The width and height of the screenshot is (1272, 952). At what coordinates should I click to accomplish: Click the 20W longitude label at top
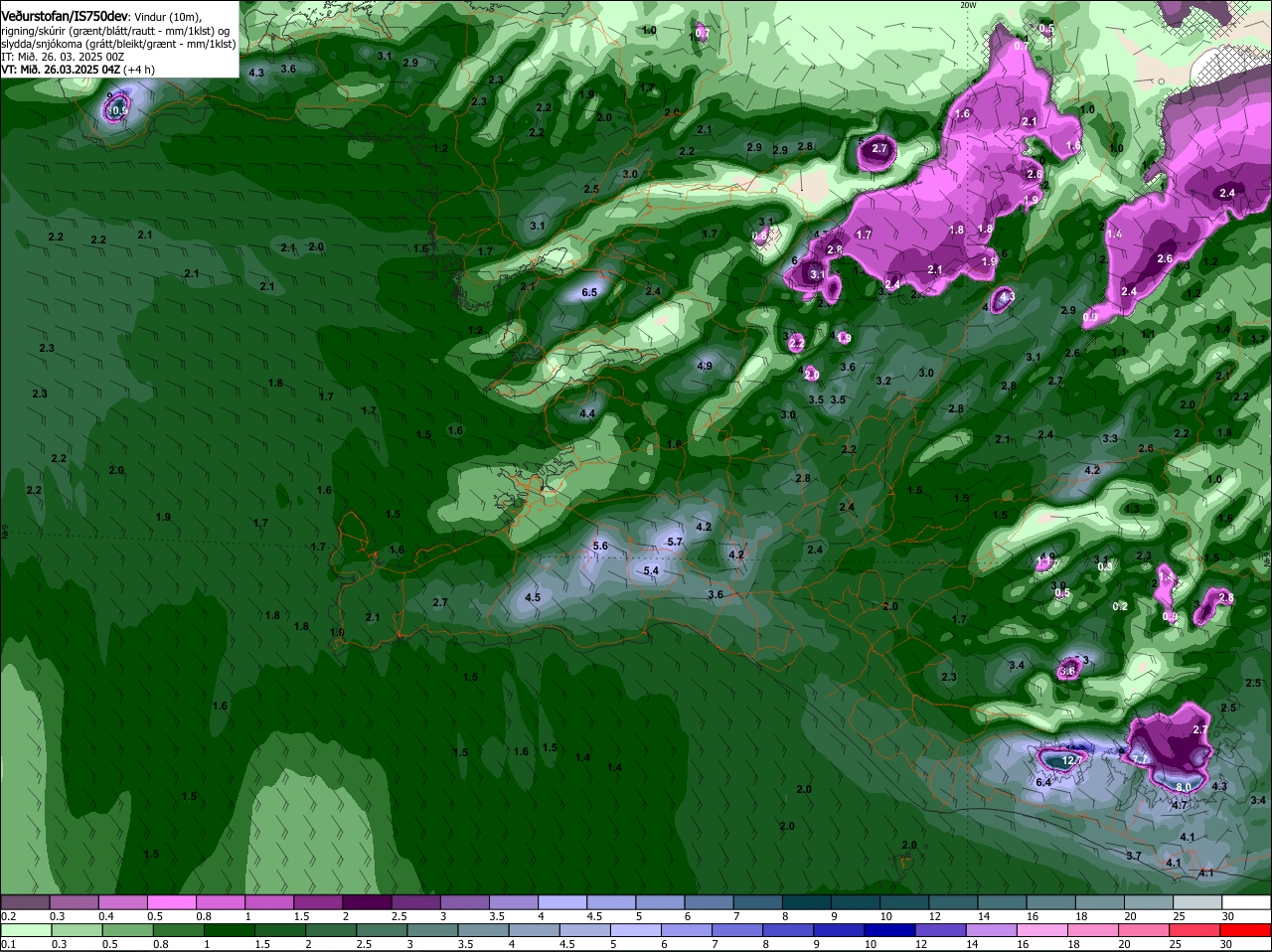(x=968, y=5)
